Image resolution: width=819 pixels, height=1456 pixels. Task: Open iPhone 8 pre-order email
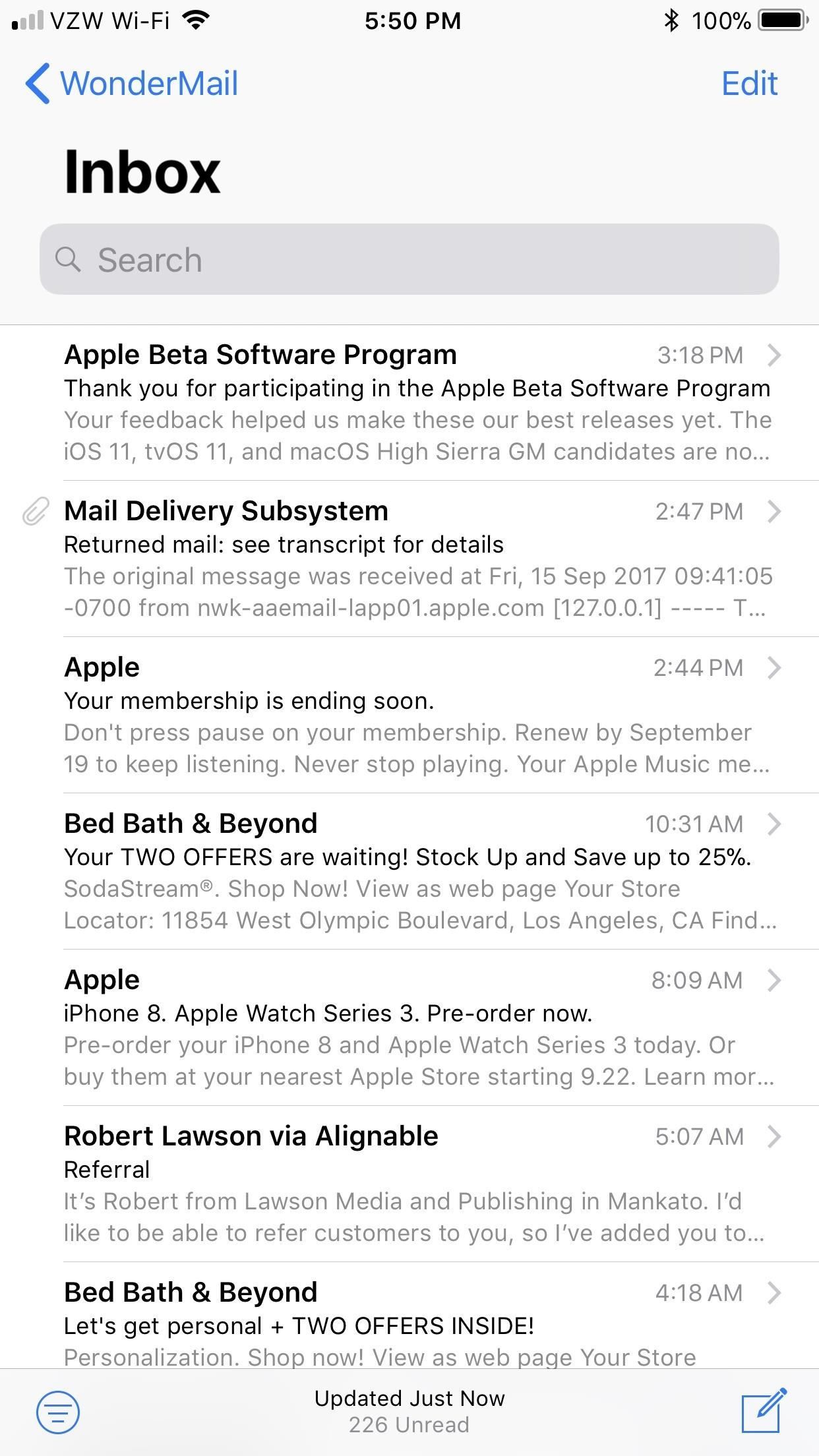tap(409, 1028)
